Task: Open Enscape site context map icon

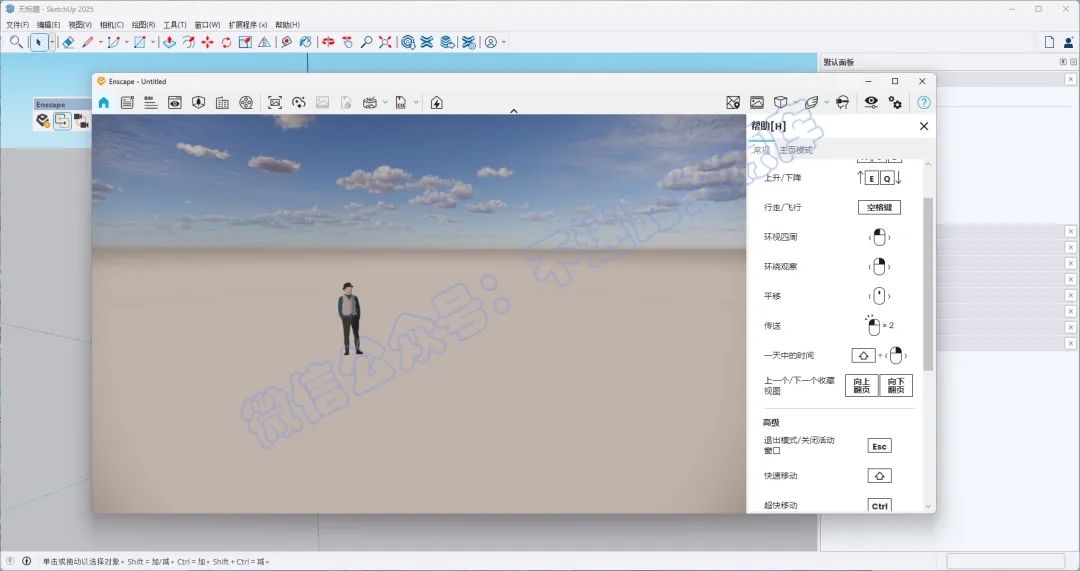Action: click(x=733, y=103)
